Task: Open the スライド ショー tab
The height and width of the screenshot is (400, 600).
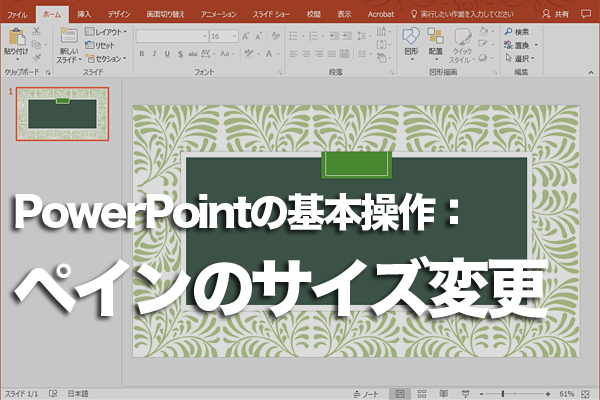Action: 271,15
